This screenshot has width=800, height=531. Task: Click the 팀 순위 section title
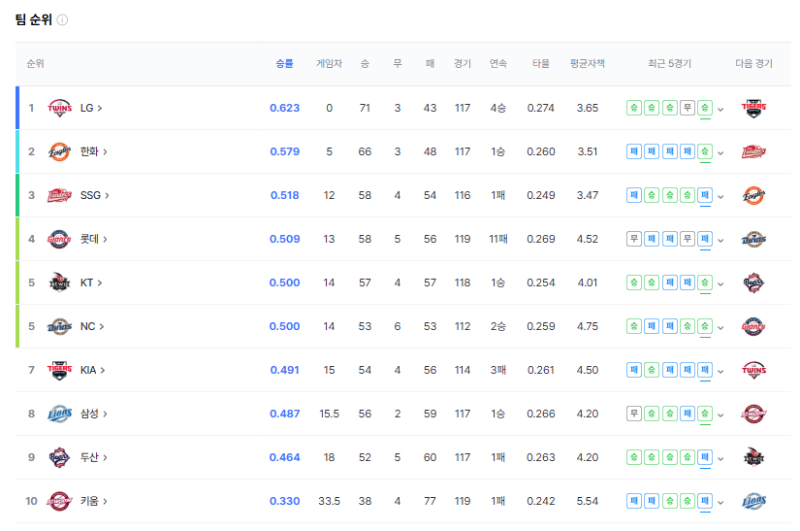[33, 20]
